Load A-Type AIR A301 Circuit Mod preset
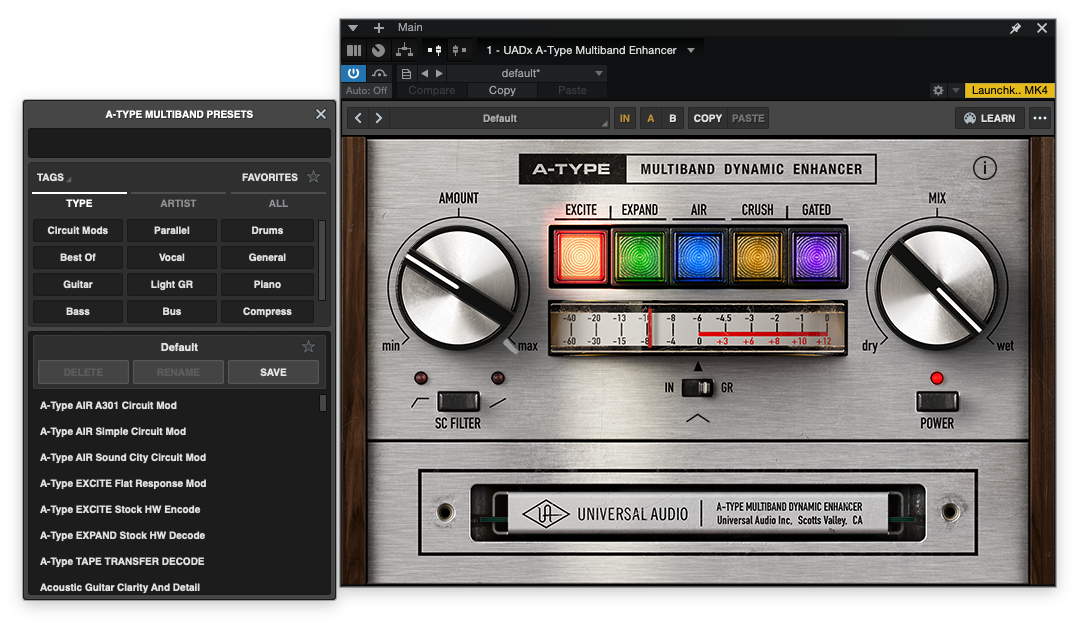Screen dimensions: 1079x627 pos(108,405)
